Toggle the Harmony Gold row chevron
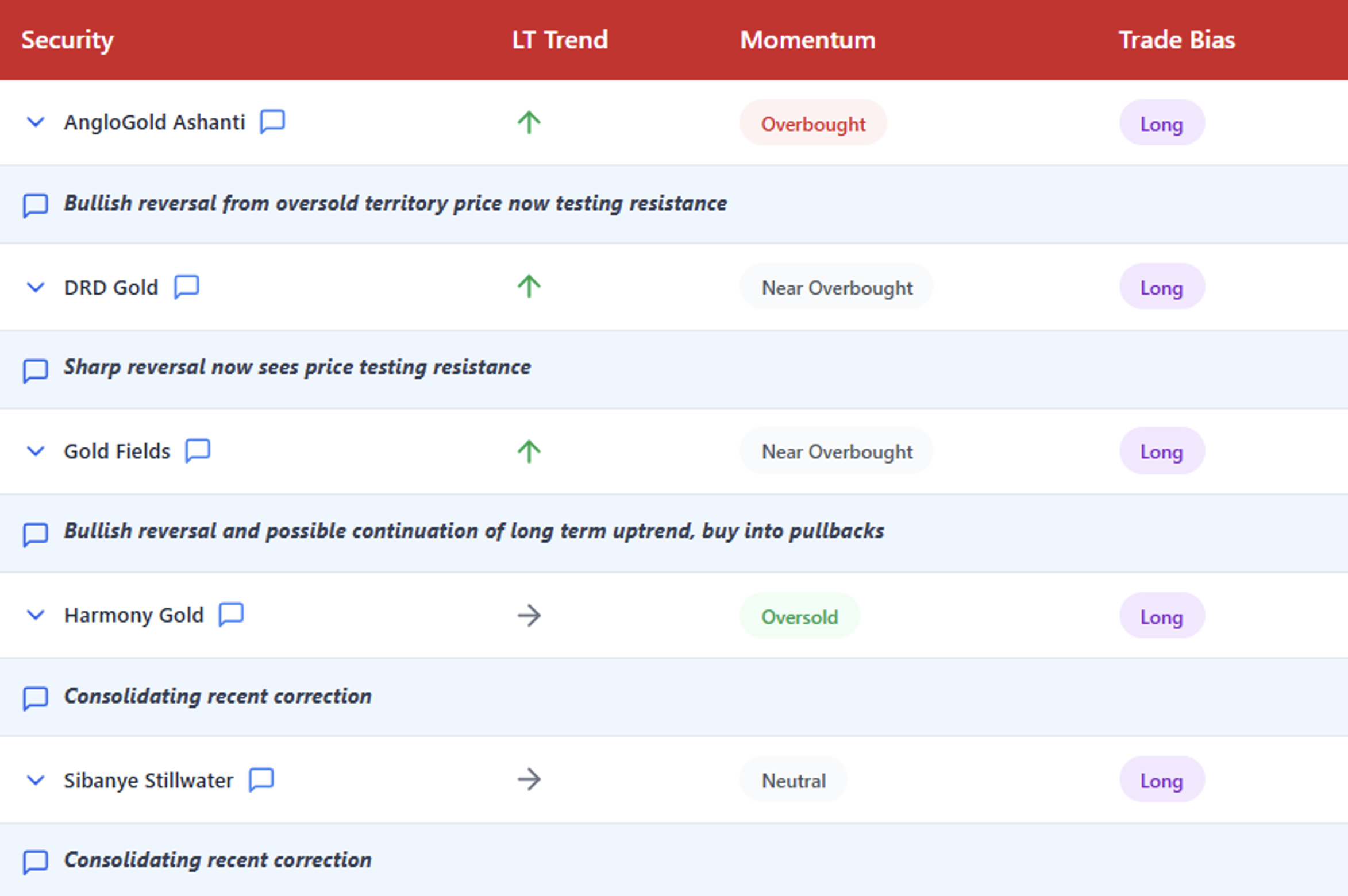This screenshot has width=1348, height=896. 36,615
